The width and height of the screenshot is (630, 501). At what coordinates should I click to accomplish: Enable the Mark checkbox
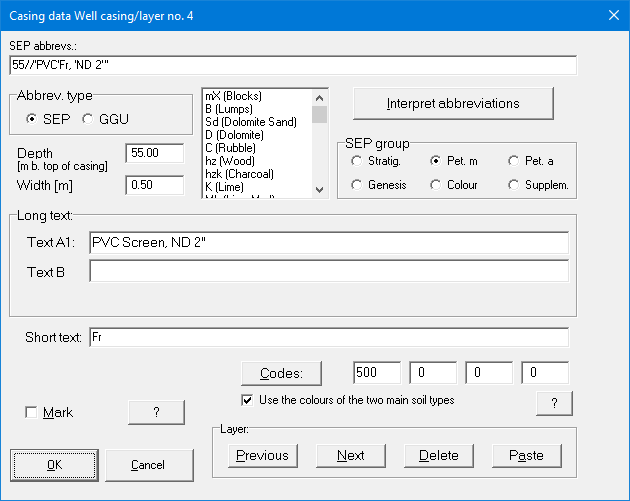32,412
